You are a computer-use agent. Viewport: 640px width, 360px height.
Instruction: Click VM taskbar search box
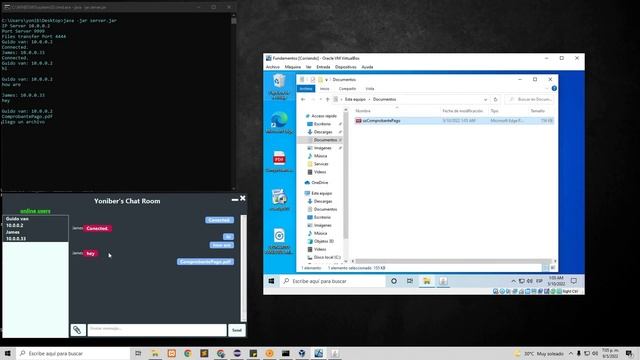[333, 281]
